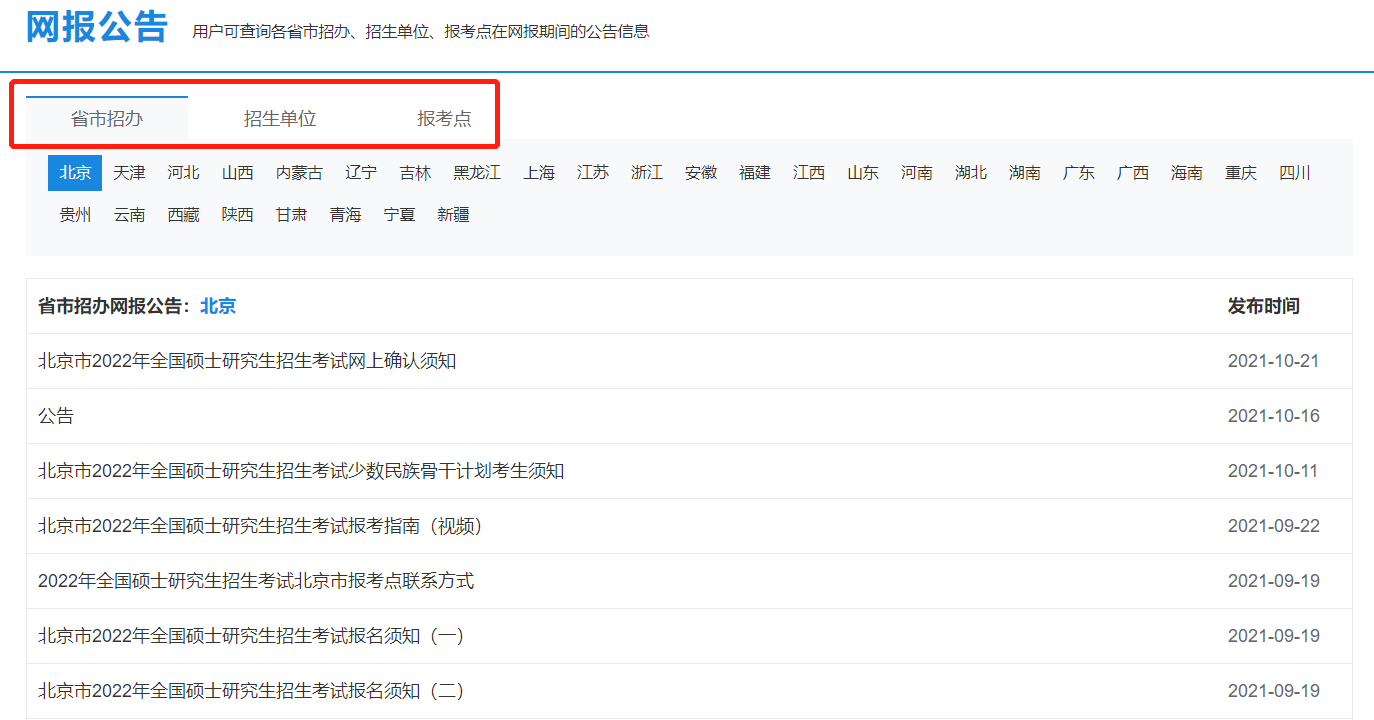Image resolution: width=1374 pixels, height=720 pixels.
Task: Select 黑龙江 province
Action: 477,173
